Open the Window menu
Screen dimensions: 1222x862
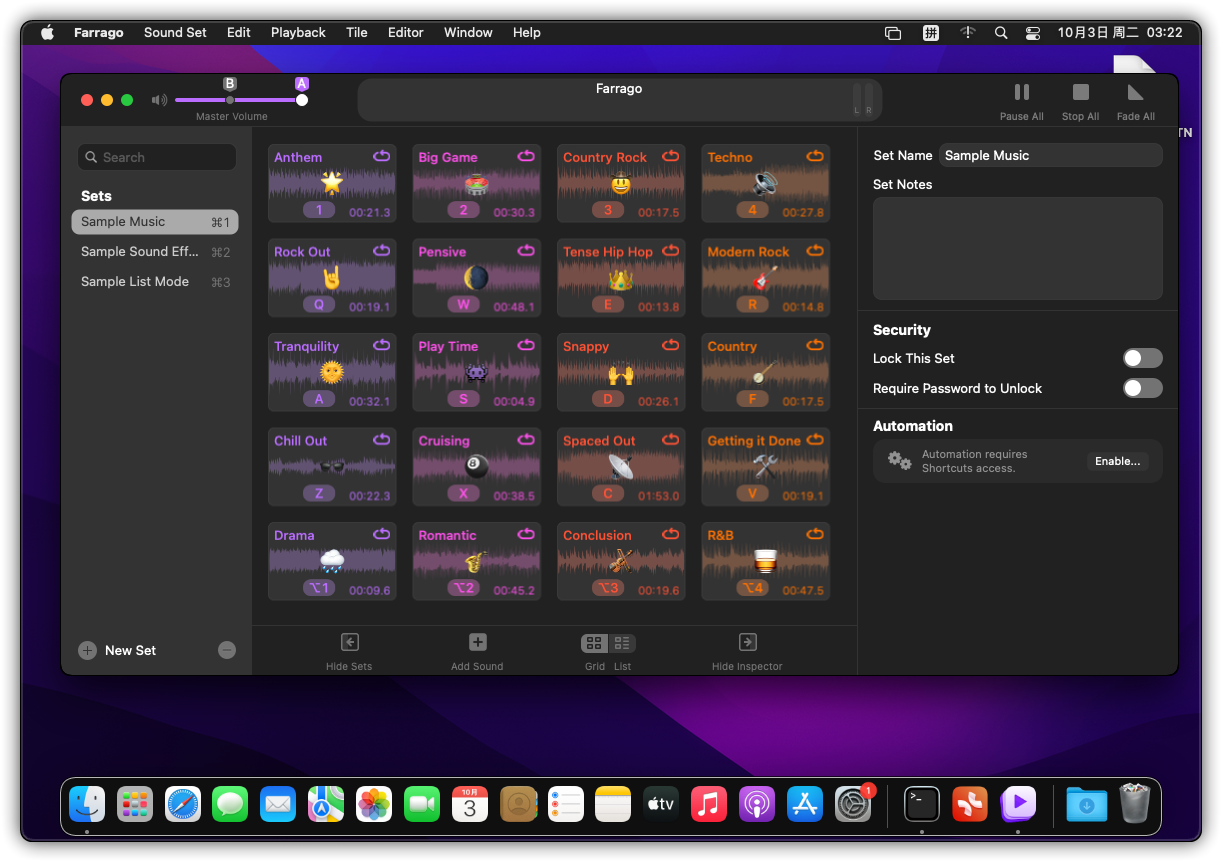pyautogui.click(x=468, y=32)
